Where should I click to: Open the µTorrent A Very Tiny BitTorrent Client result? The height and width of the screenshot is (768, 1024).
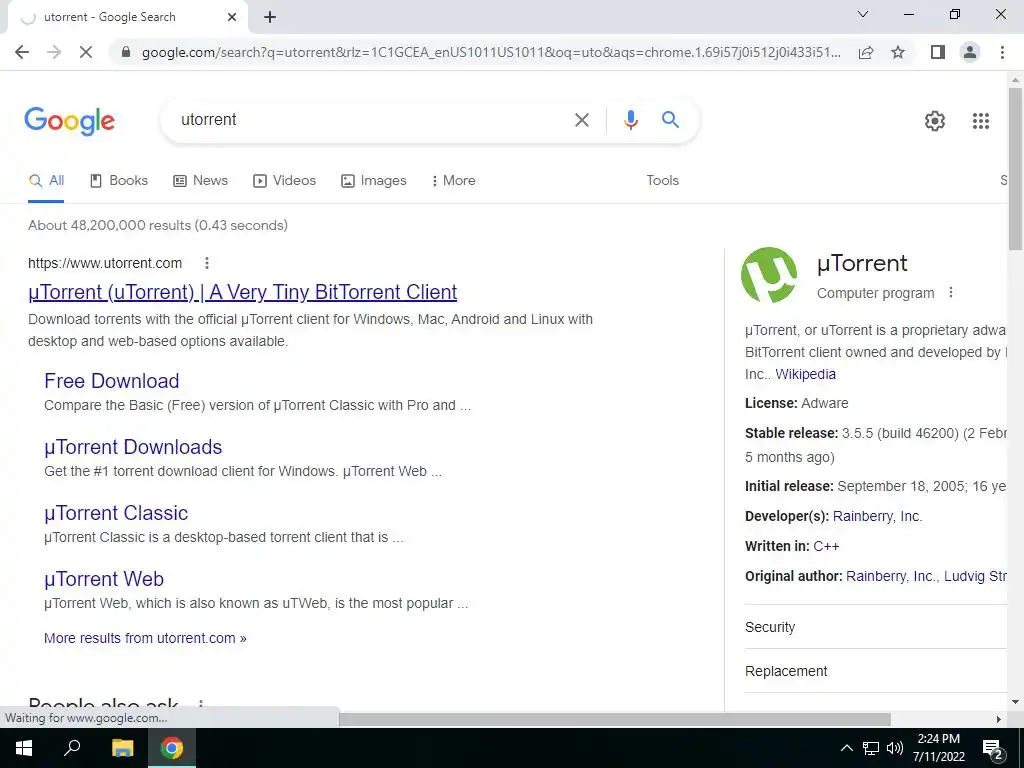(242, 292)
